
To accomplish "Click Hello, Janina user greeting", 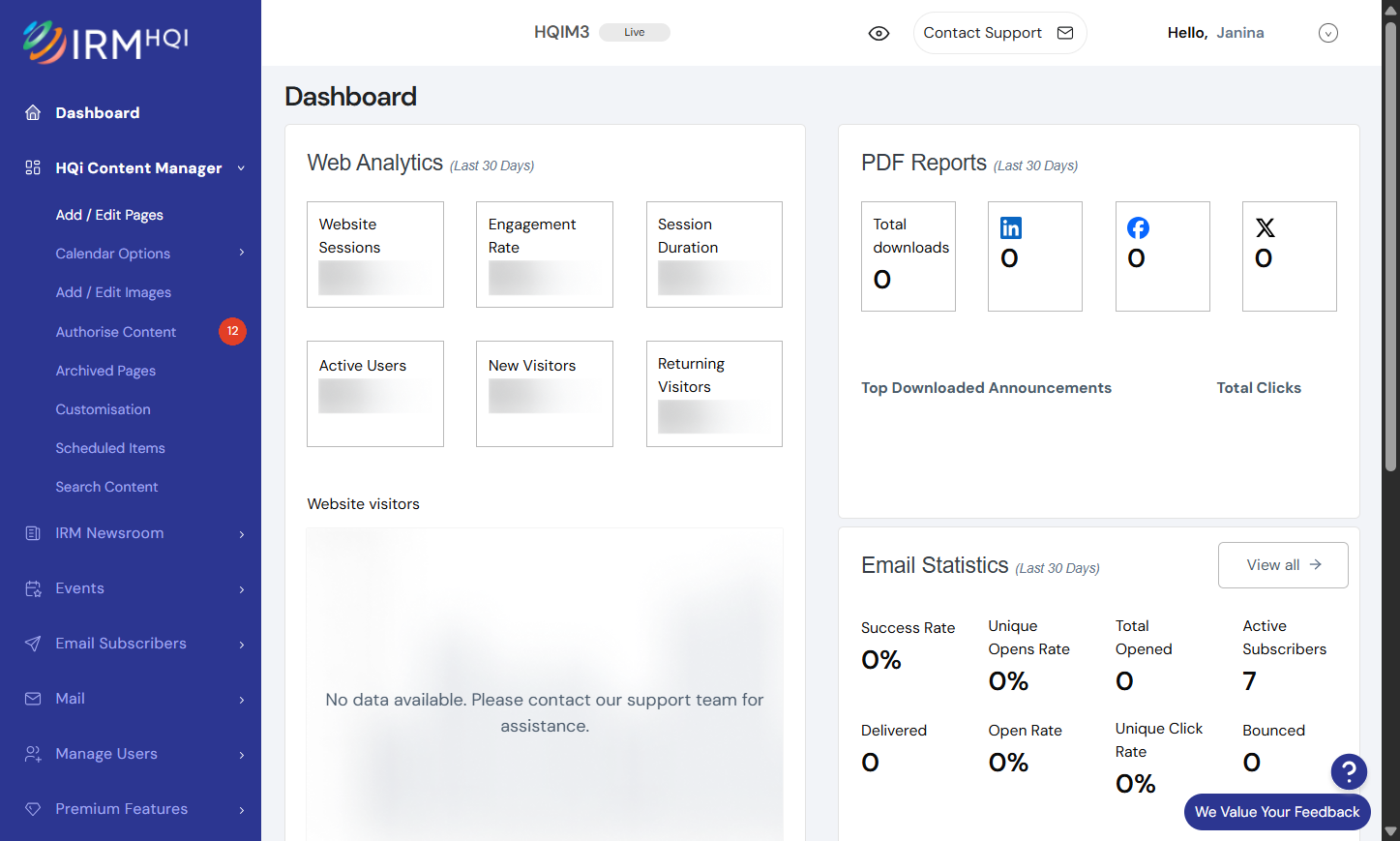I will pyautogui.click(x=1215, y=33).
